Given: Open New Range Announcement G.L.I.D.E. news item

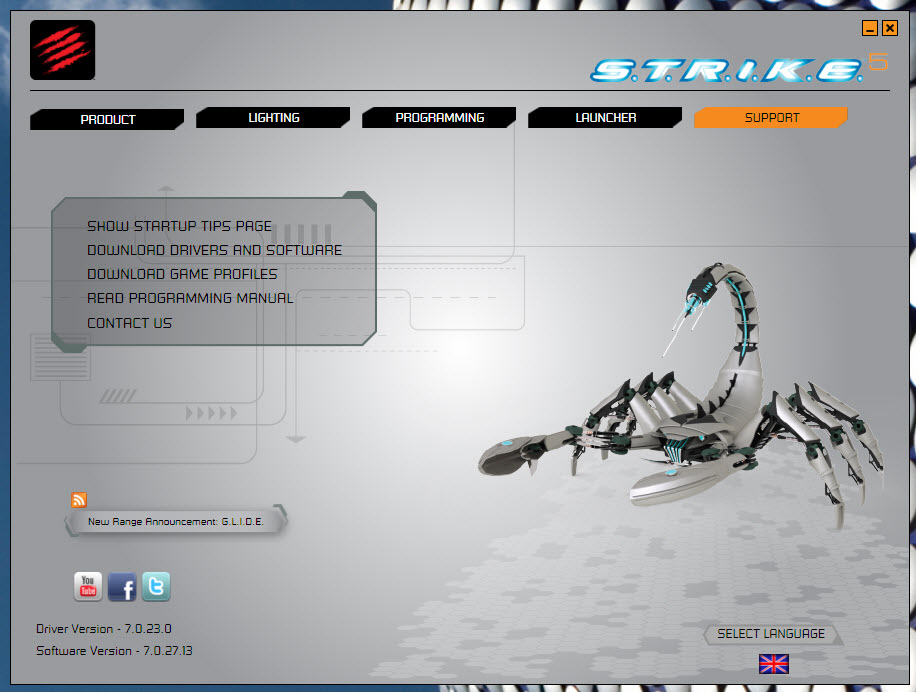Looking at the screenshot, I should pyautogui.click(x=176, y=521).
